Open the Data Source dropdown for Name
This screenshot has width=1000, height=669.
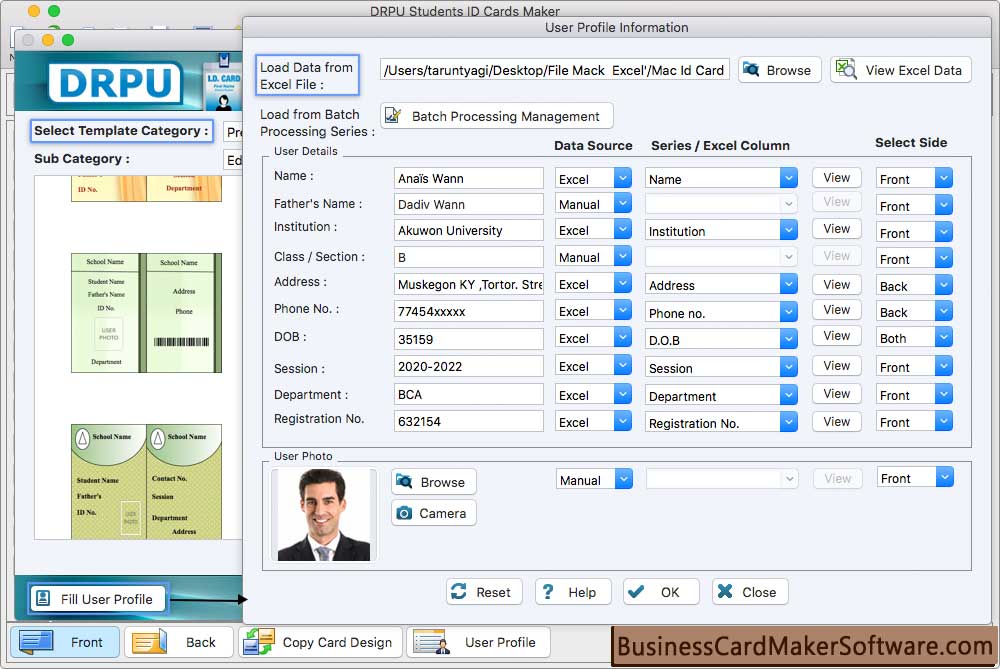click(x=622, y=179)
